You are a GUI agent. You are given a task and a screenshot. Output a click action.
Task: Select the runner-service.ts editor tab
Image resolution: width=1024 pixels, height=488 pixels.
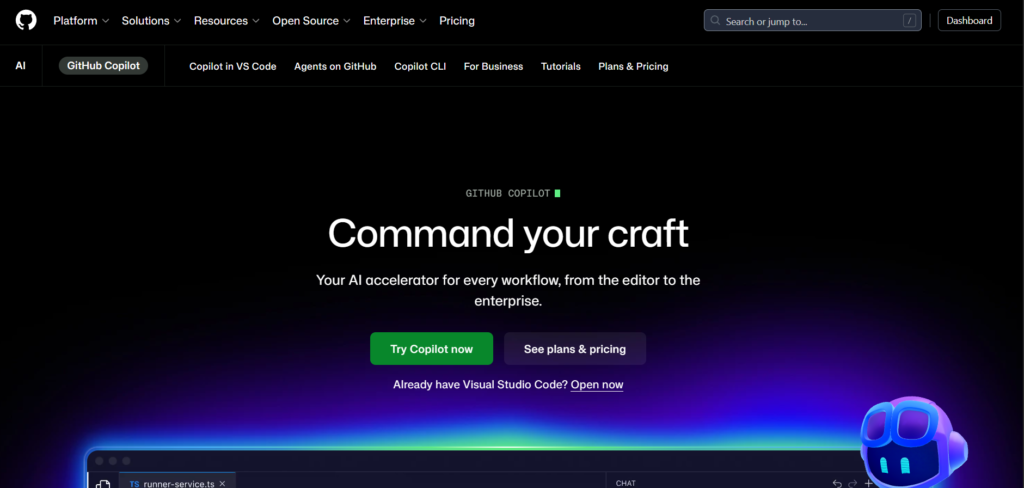click(177, 481)
